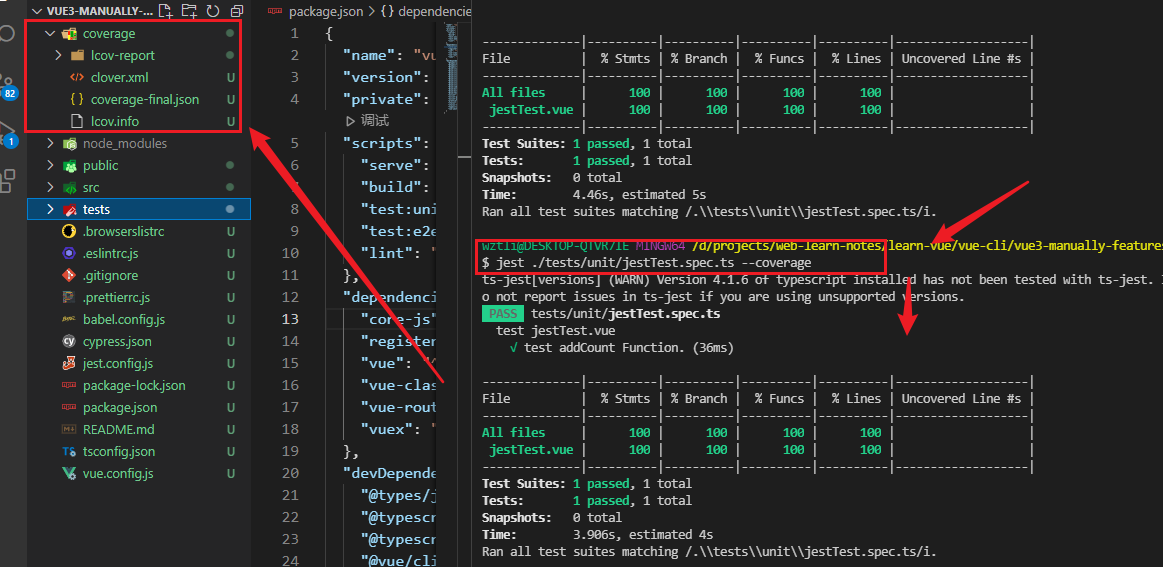This screenshot has height=567, width=1163.
Task: Expand the node_modules folder
Action: click(x=50, y=143)
